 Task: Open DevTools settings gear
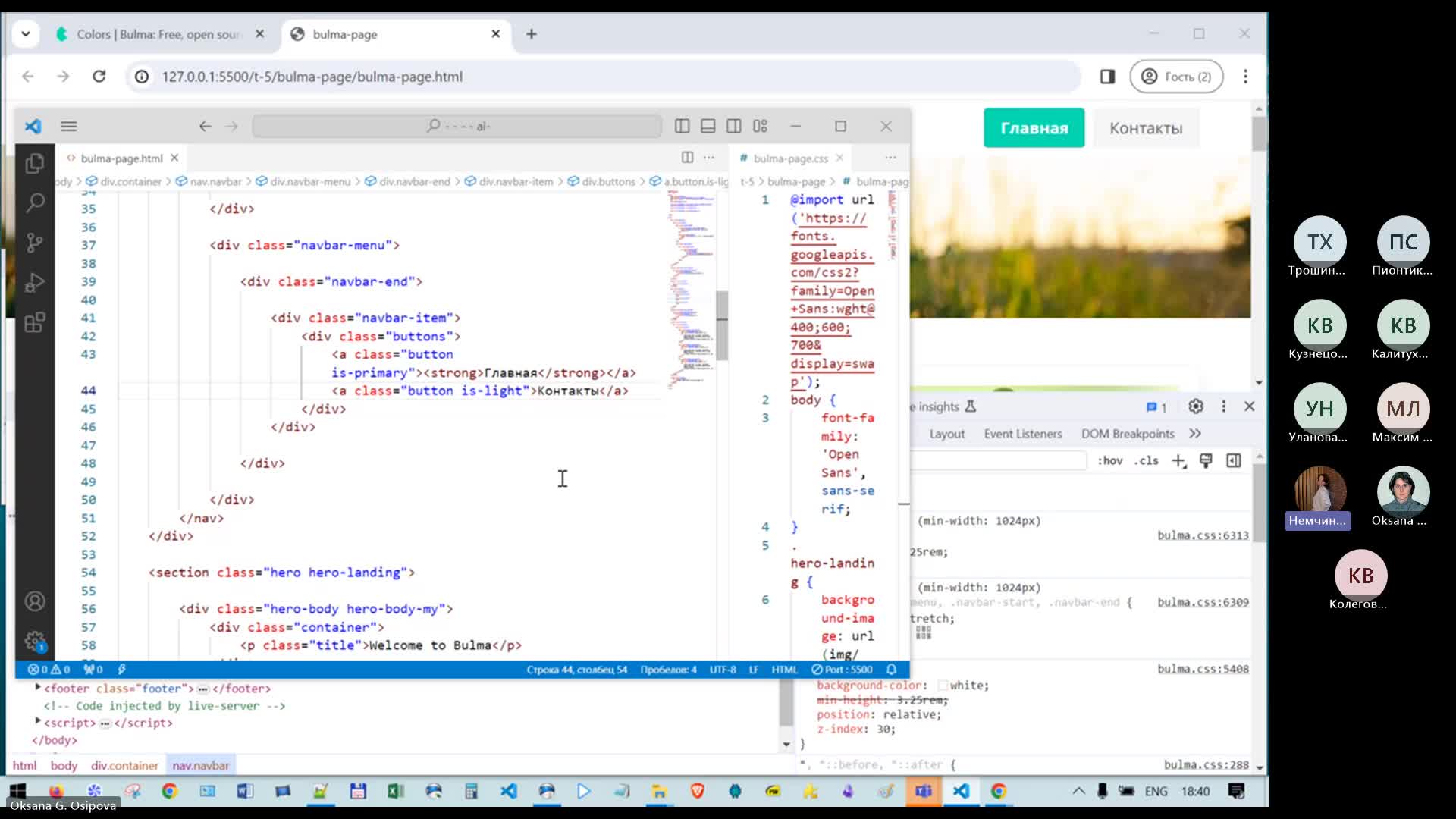point(1196,406)
